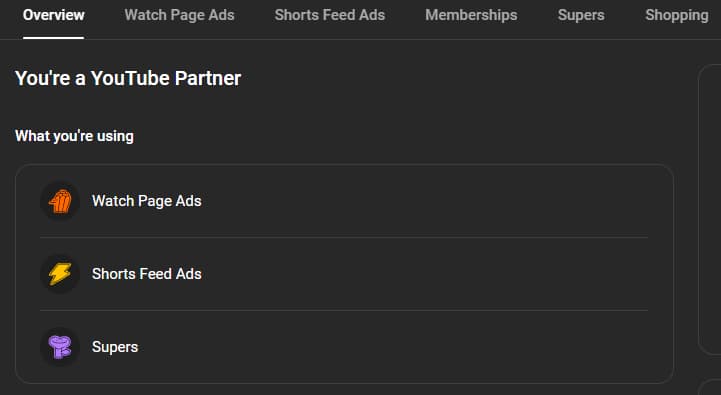The image size is (721, 395).
Task: Click the "What you're using" subheading
Action: 74,136
